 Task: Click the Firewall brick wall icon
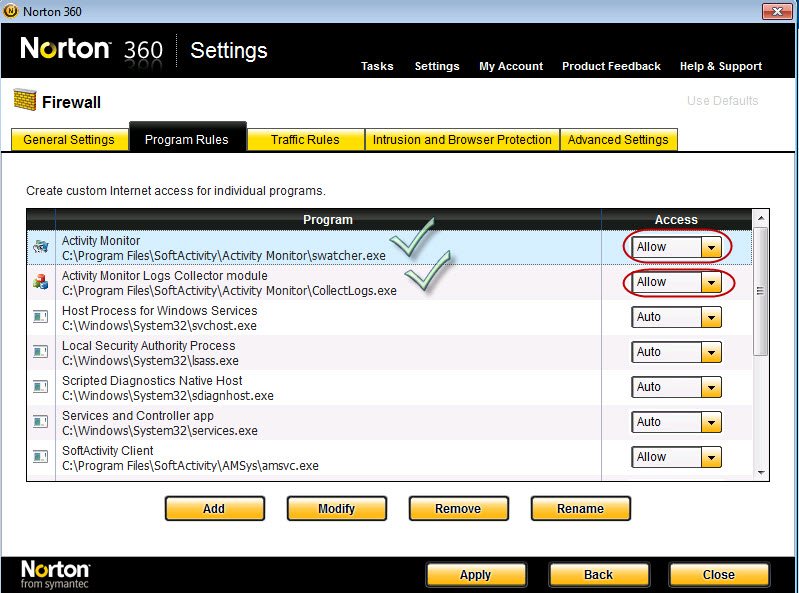pyautogui.click(x=25, y=100)
